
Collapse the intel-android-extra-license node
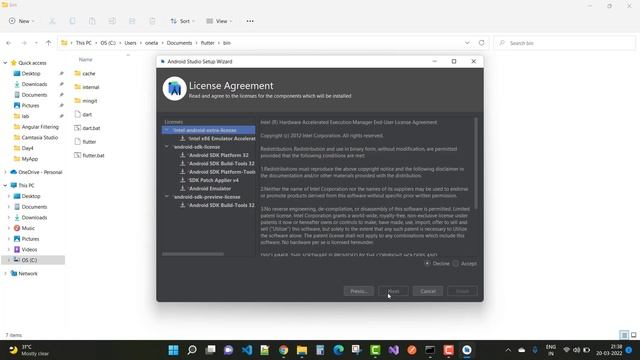click(x=167, y=130)
